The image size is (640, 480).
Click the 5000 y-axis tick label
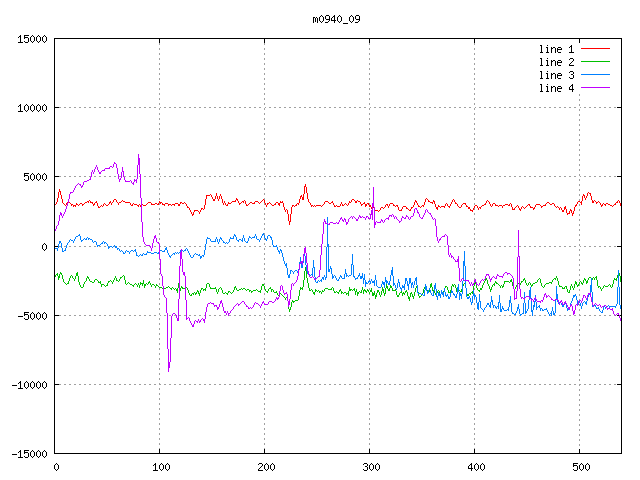point(35,177)
